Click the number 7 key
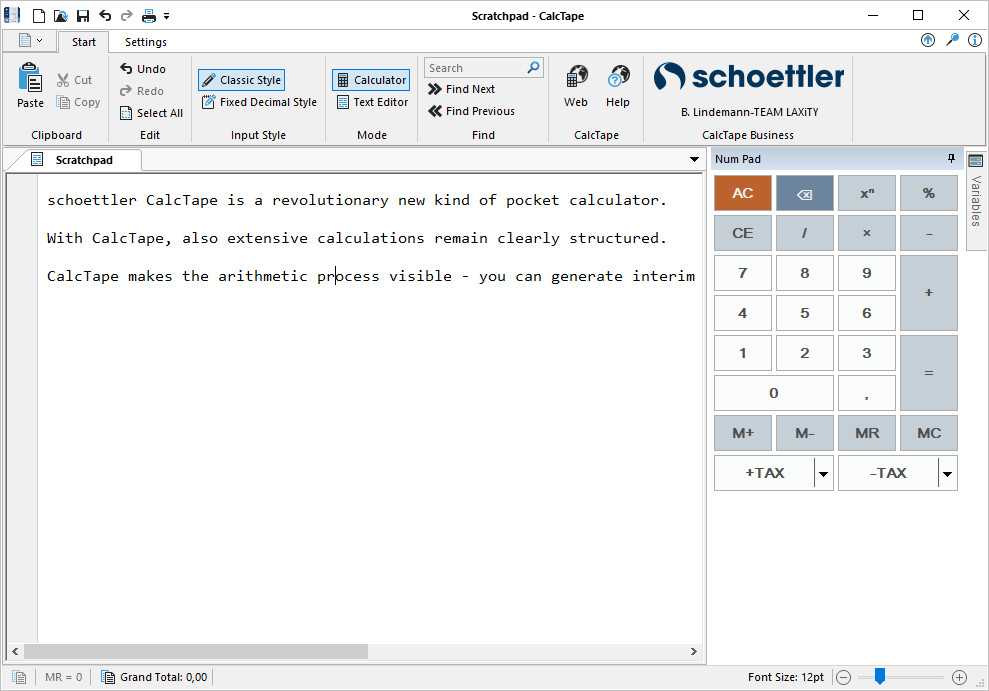 (742, 273)
